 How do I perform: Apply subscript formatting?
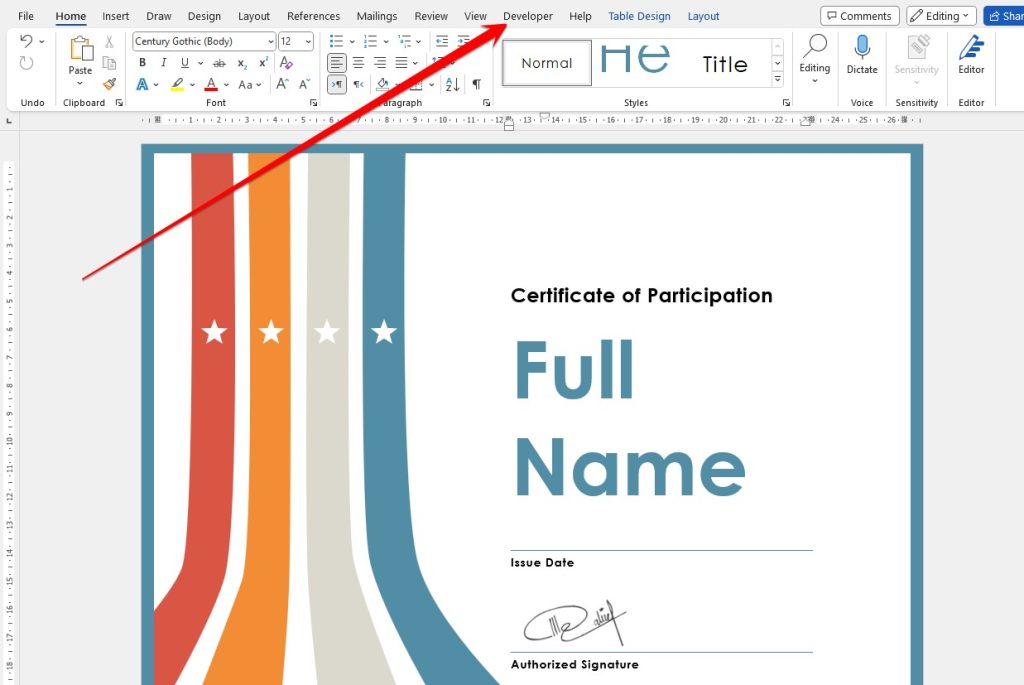point(242,63)
